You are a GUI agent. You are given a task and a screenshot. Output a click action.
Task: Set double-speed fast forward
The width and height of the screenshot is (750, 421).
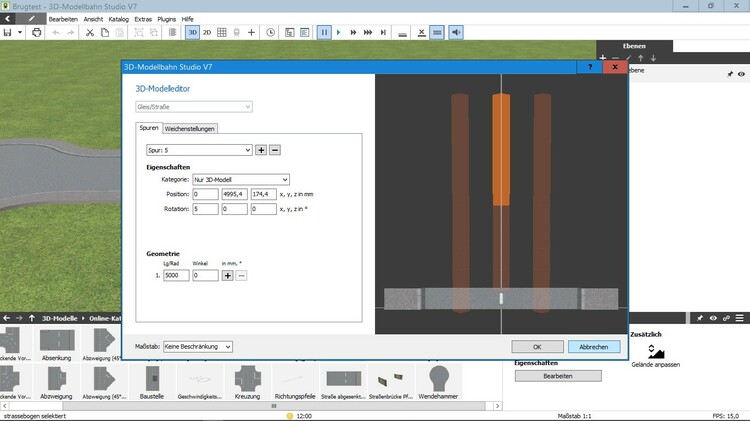(x=353, y=33)
